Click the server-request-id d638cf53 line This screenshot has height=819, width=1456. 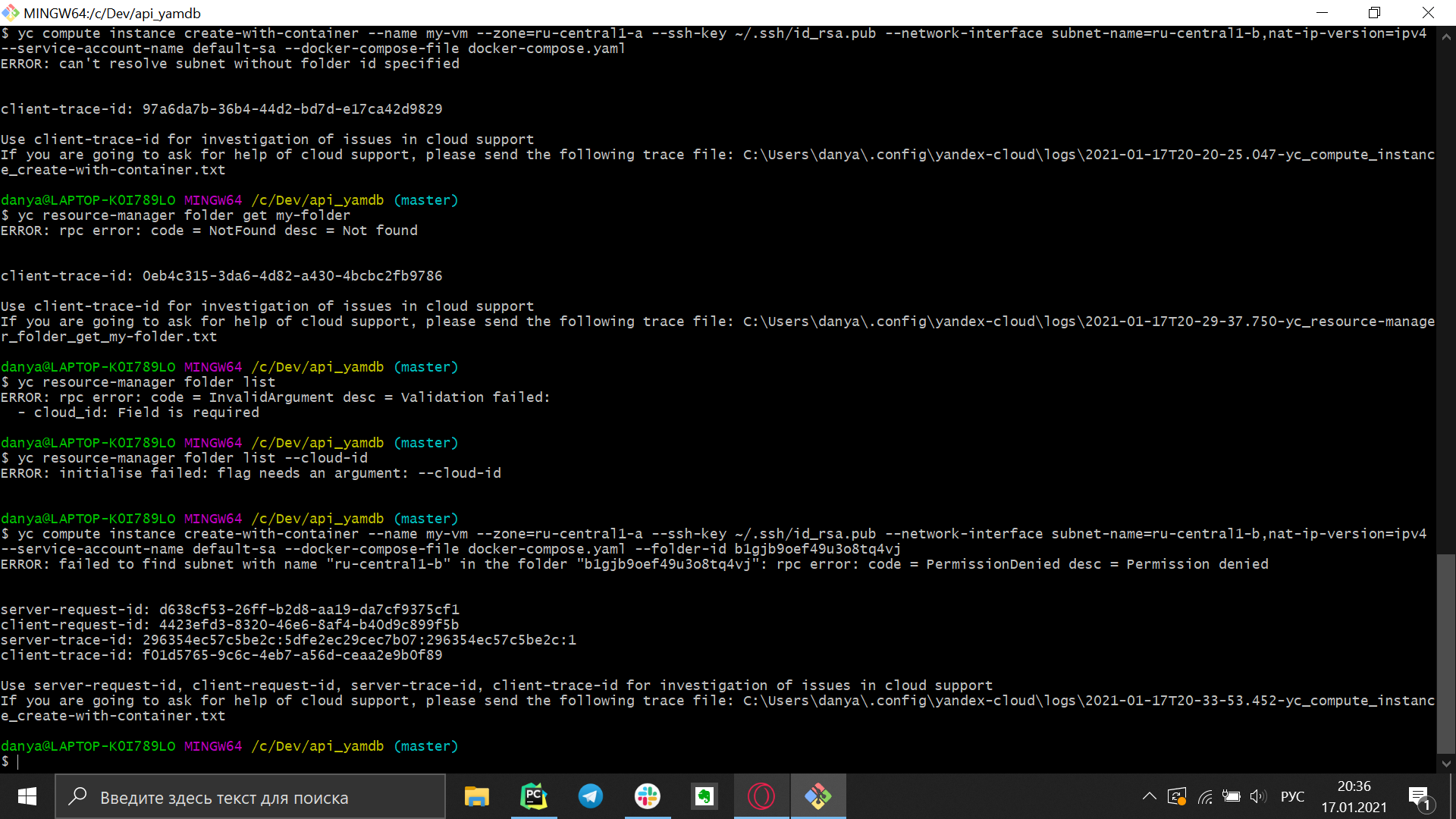[x=230, y=610]
